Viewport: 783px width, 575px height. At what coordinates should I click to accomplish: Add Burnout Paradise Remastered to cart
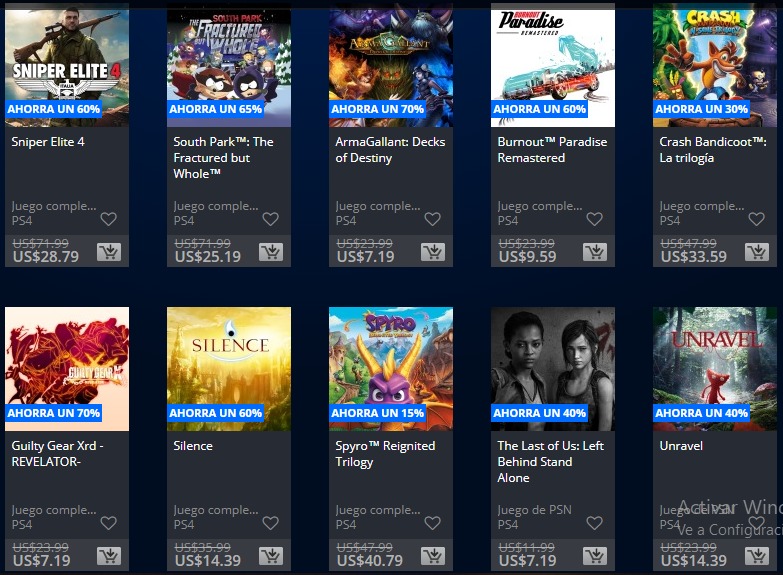click(x=595, y=252)
